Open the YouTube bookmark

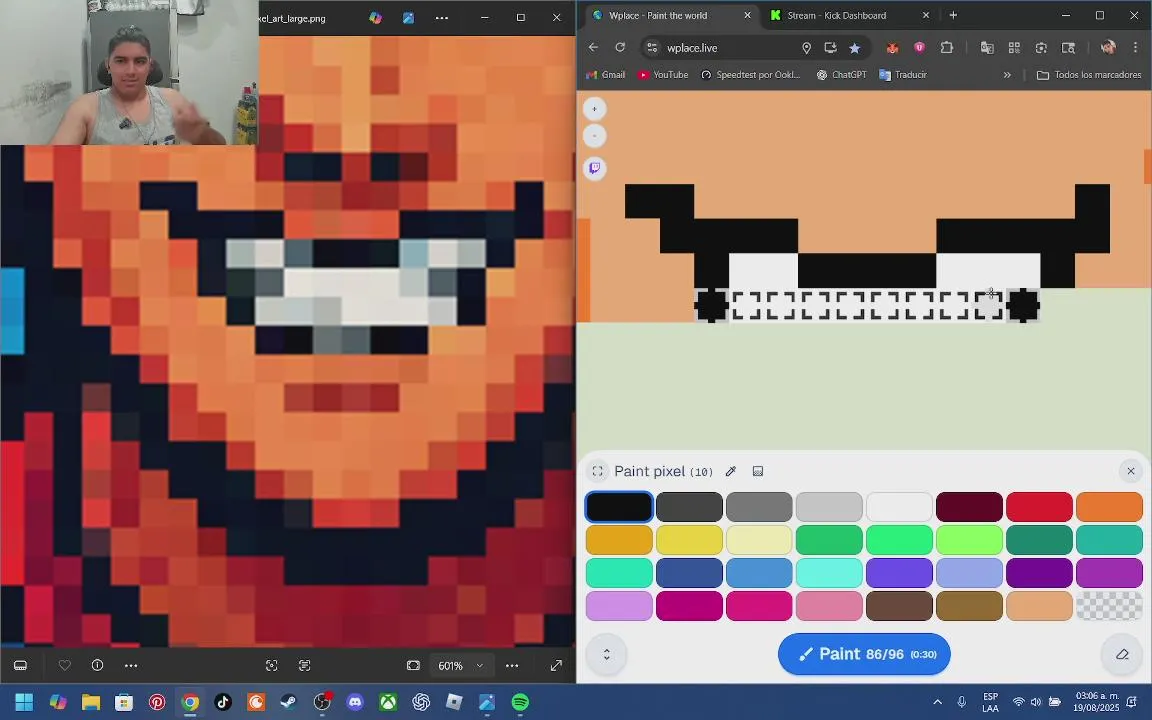pos(663,75)
